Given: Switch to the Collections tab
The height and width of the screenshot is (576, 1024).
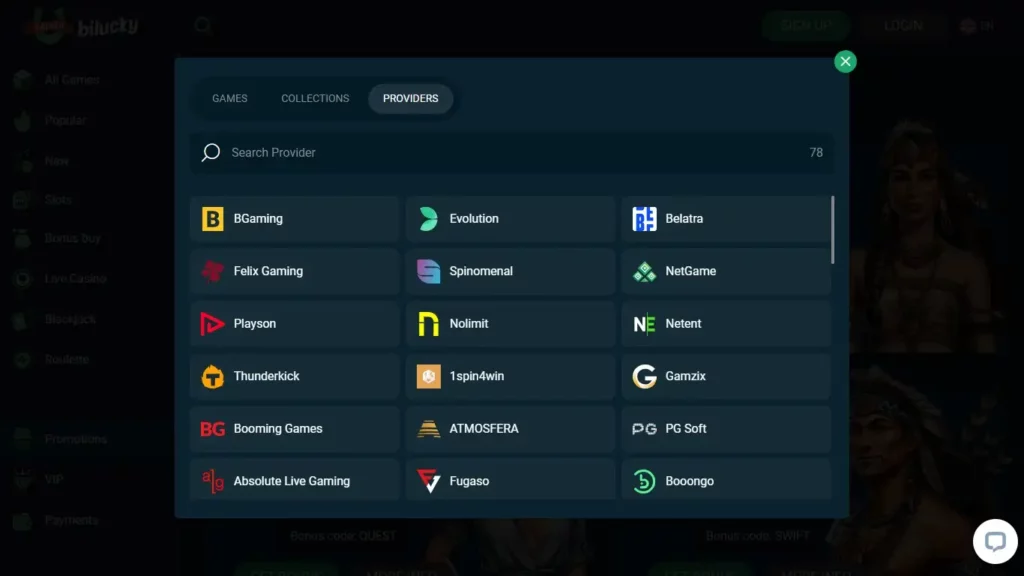Looking at the screenshot, I should [x=315, y=99].
